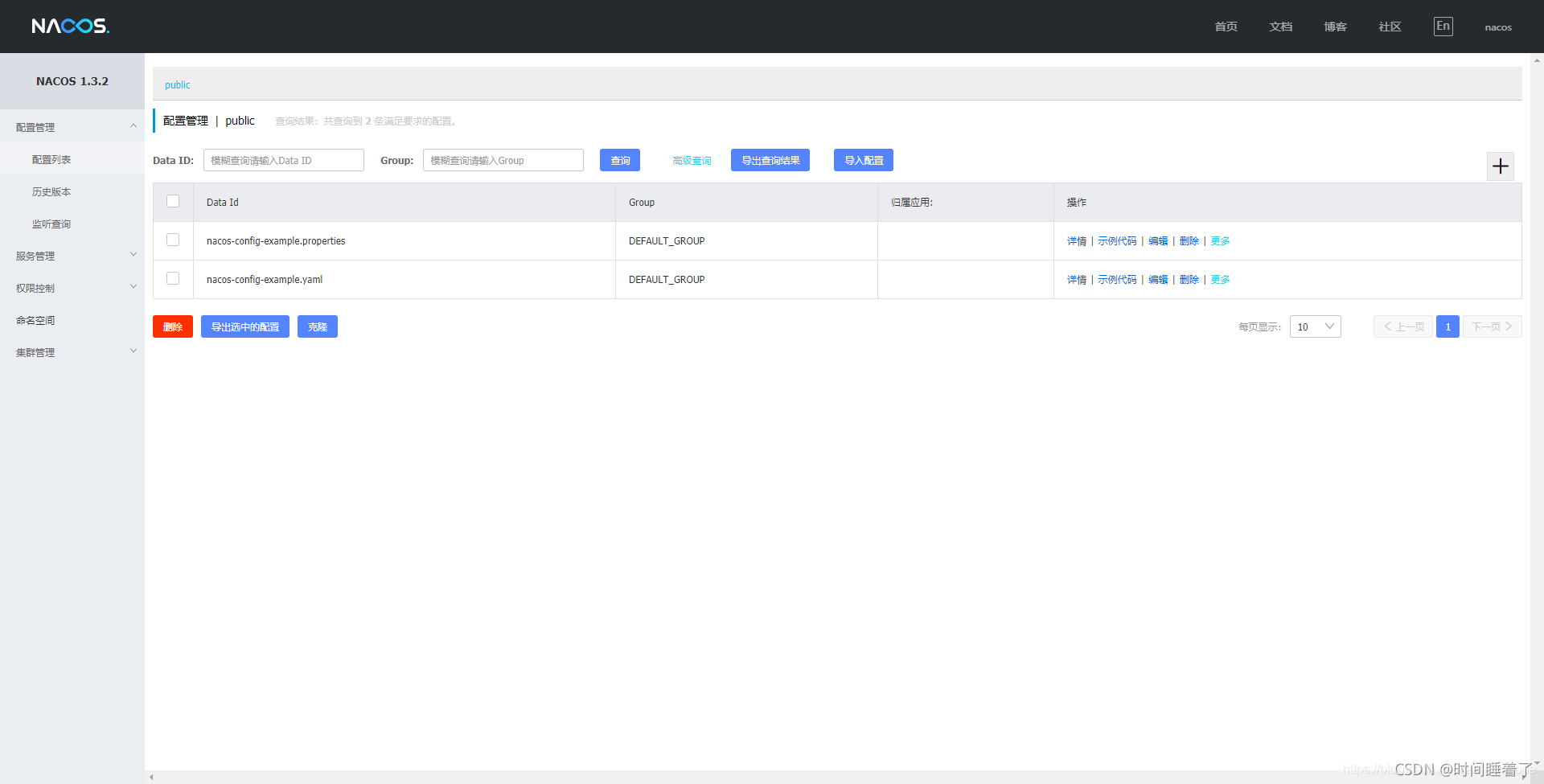The image size is (1544, 784).
Task: Open 博客 in the top navigation
Action: tap(1335, 27)
